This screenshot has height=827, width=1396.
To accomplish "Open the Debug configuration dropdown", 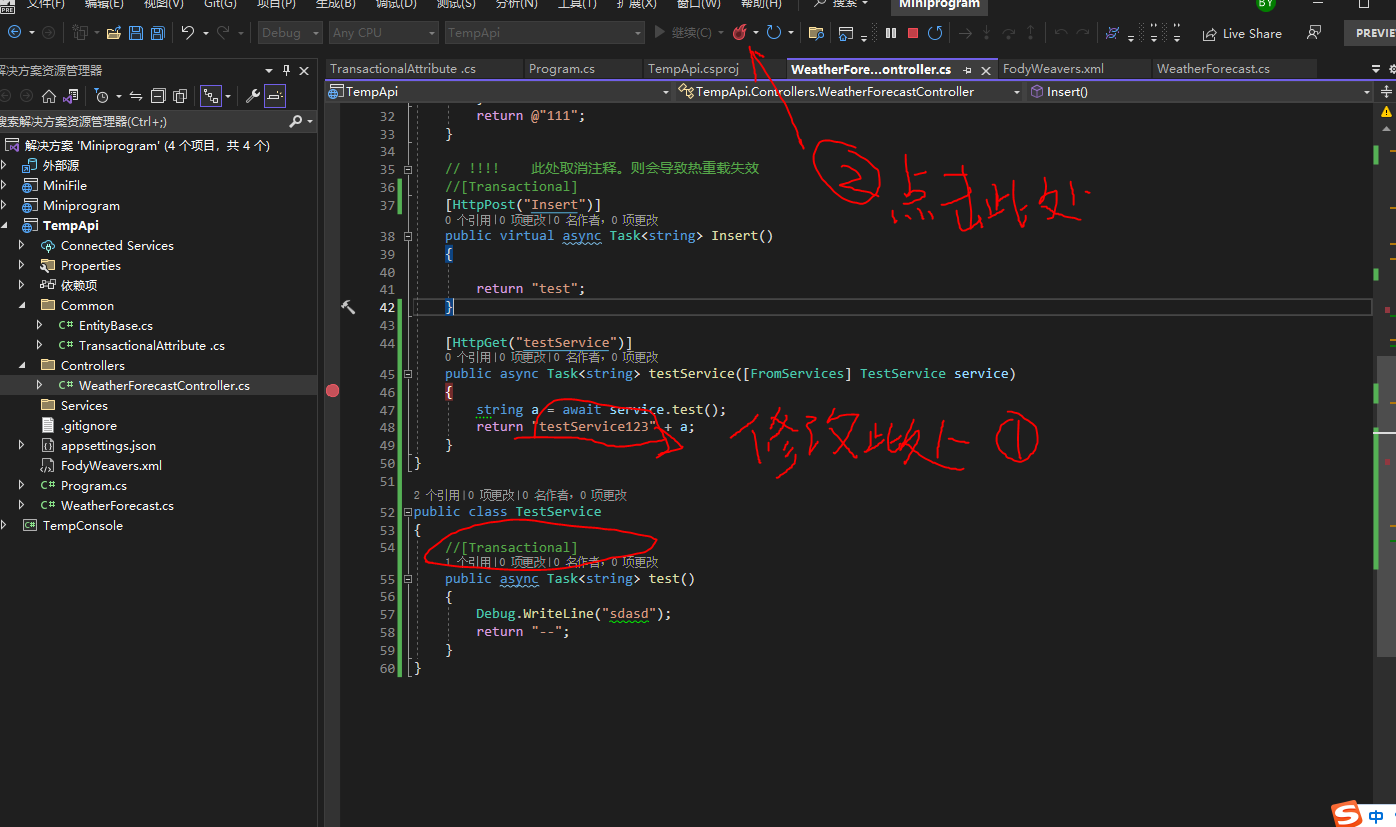I will [289, 32].
